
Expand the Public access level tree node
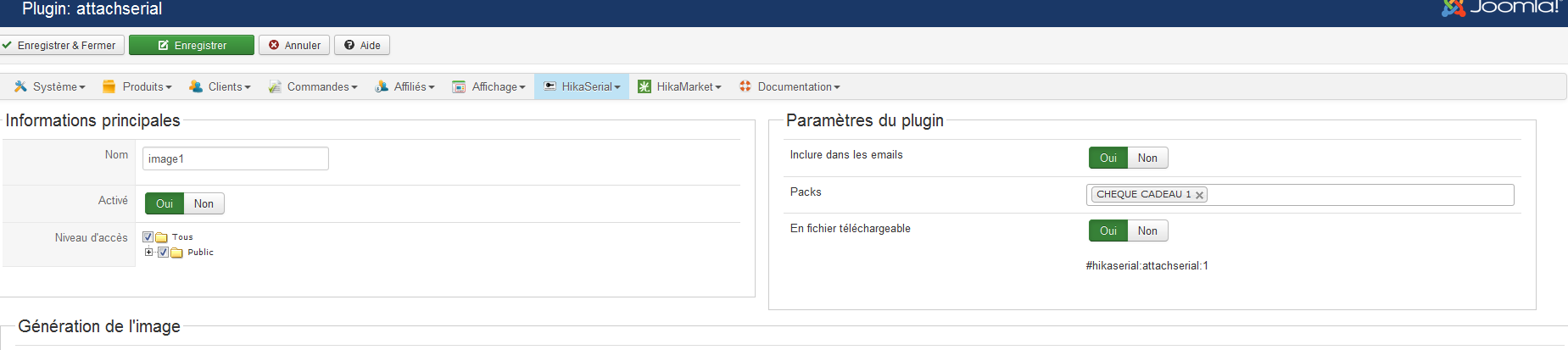tap(149, 253)
